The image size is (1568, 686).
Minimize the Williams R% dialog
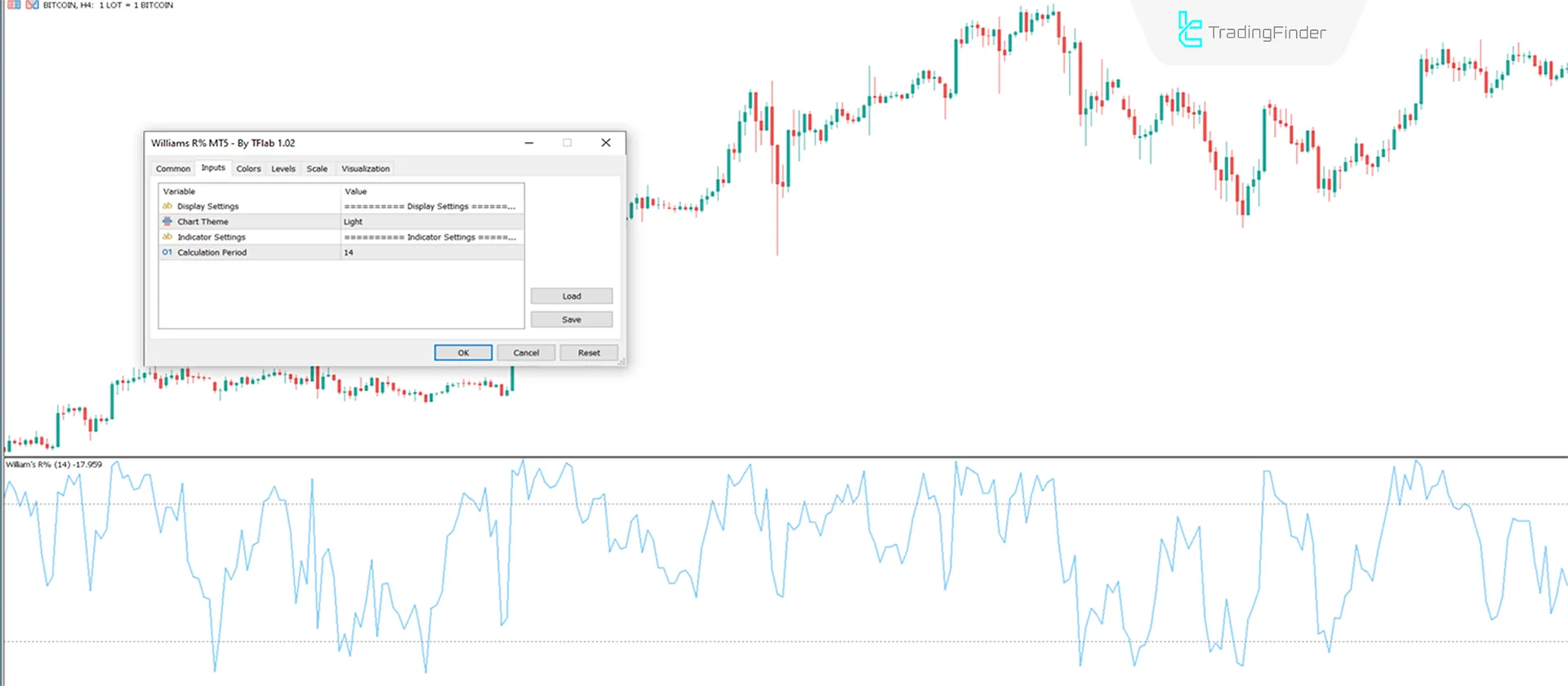pos(529,143)
